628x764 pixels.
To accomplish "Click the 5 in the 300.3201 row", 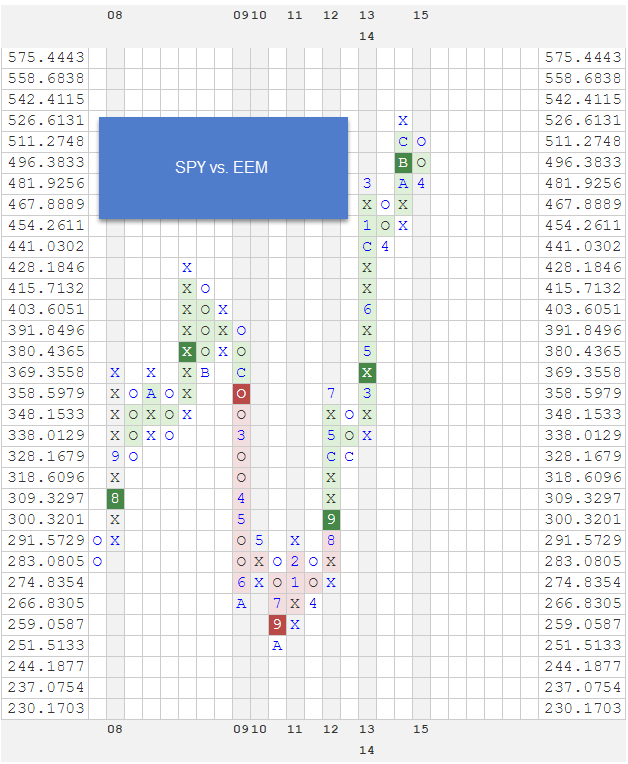I will (x=241, y=519).
